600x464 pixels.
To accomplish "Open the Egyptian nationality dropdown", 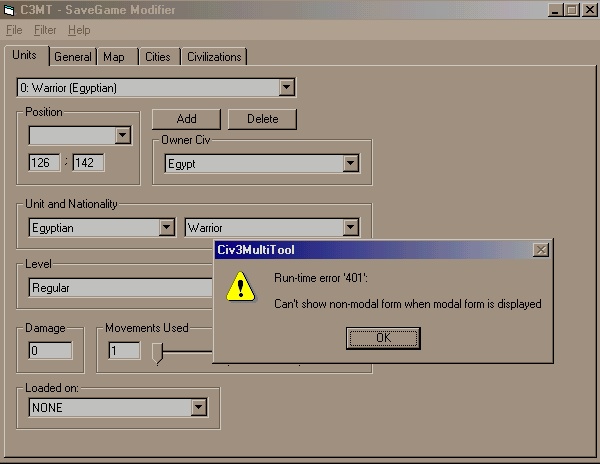I will click(167, 228).
